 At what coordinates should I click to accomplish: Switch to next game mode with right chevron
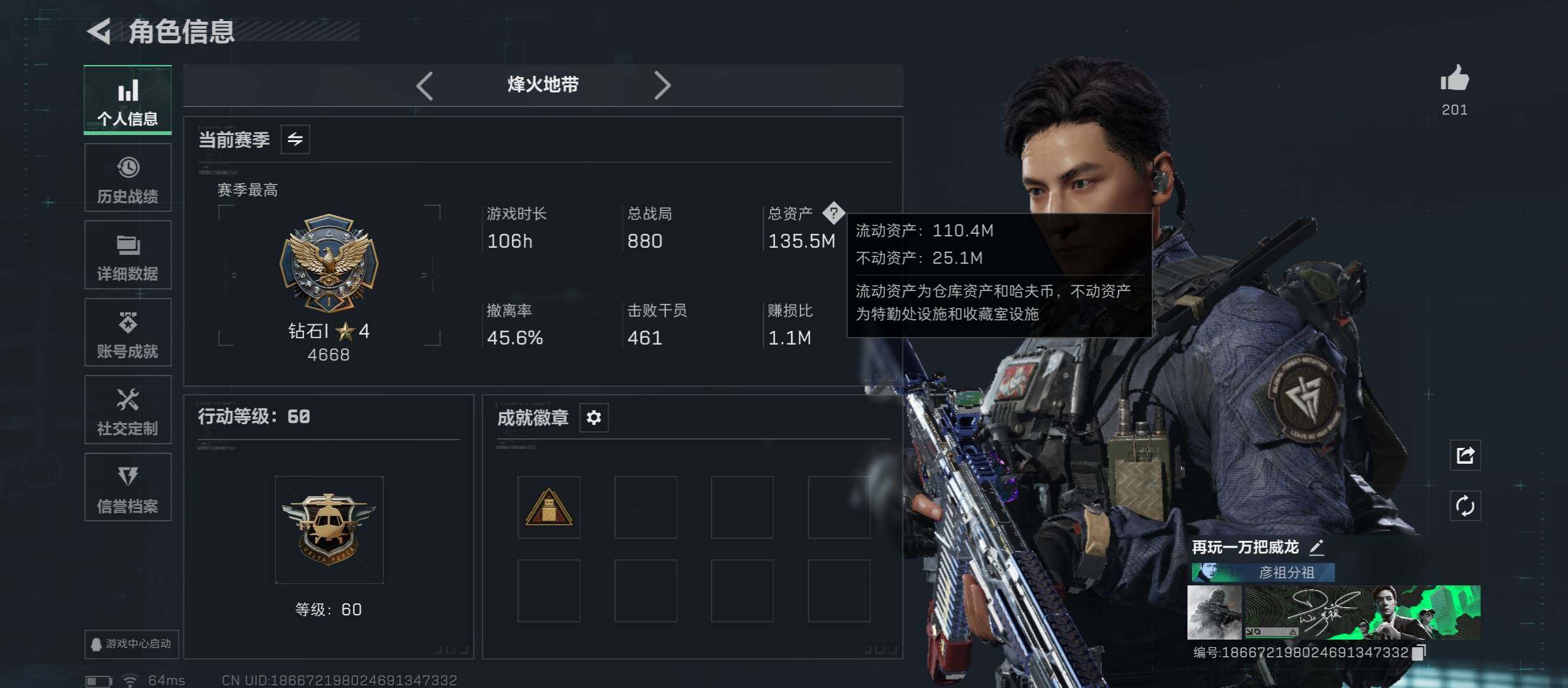[x=662, y=85]
